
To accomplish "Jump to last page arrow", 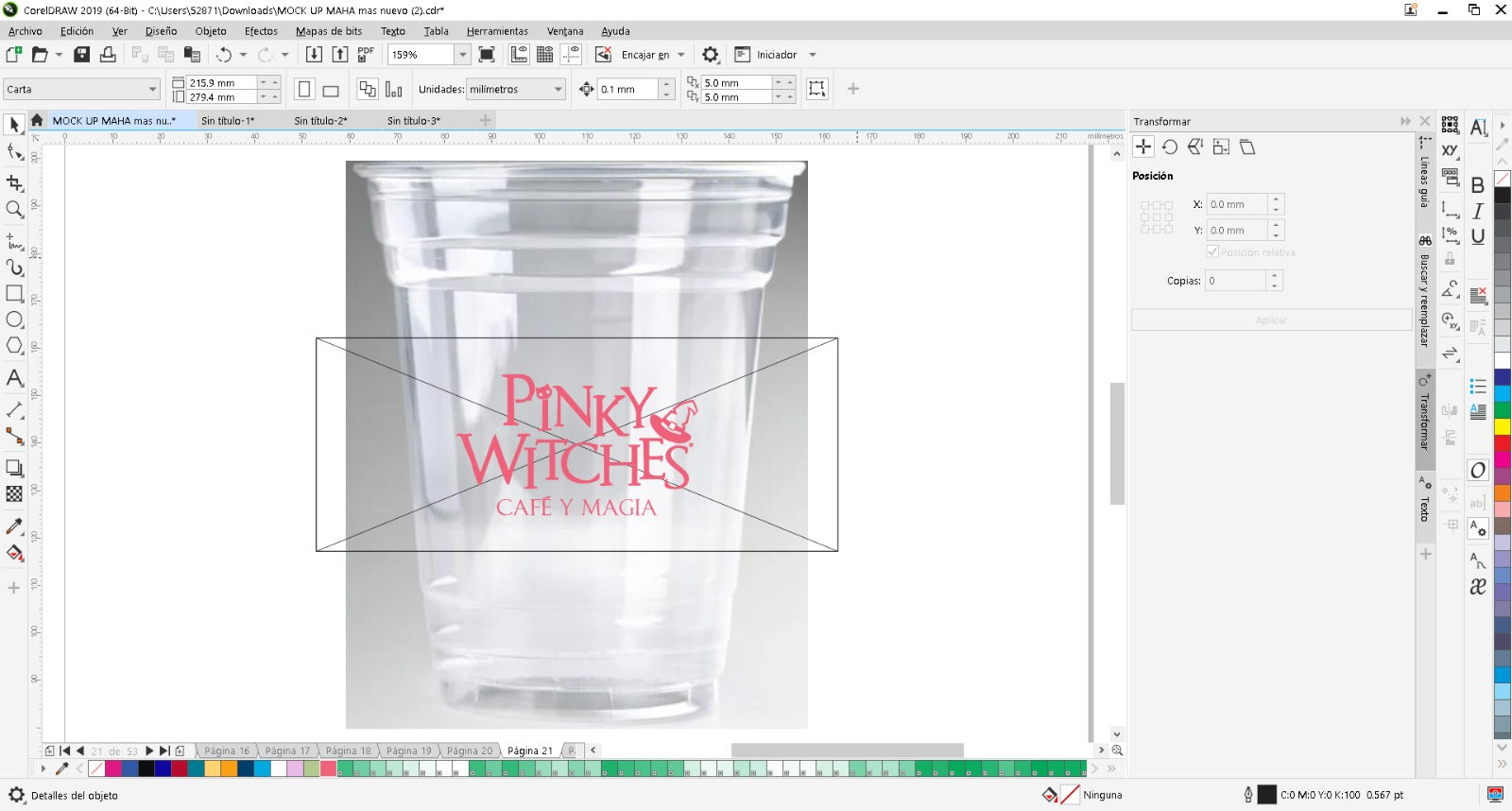I will [x=163, y=751].
